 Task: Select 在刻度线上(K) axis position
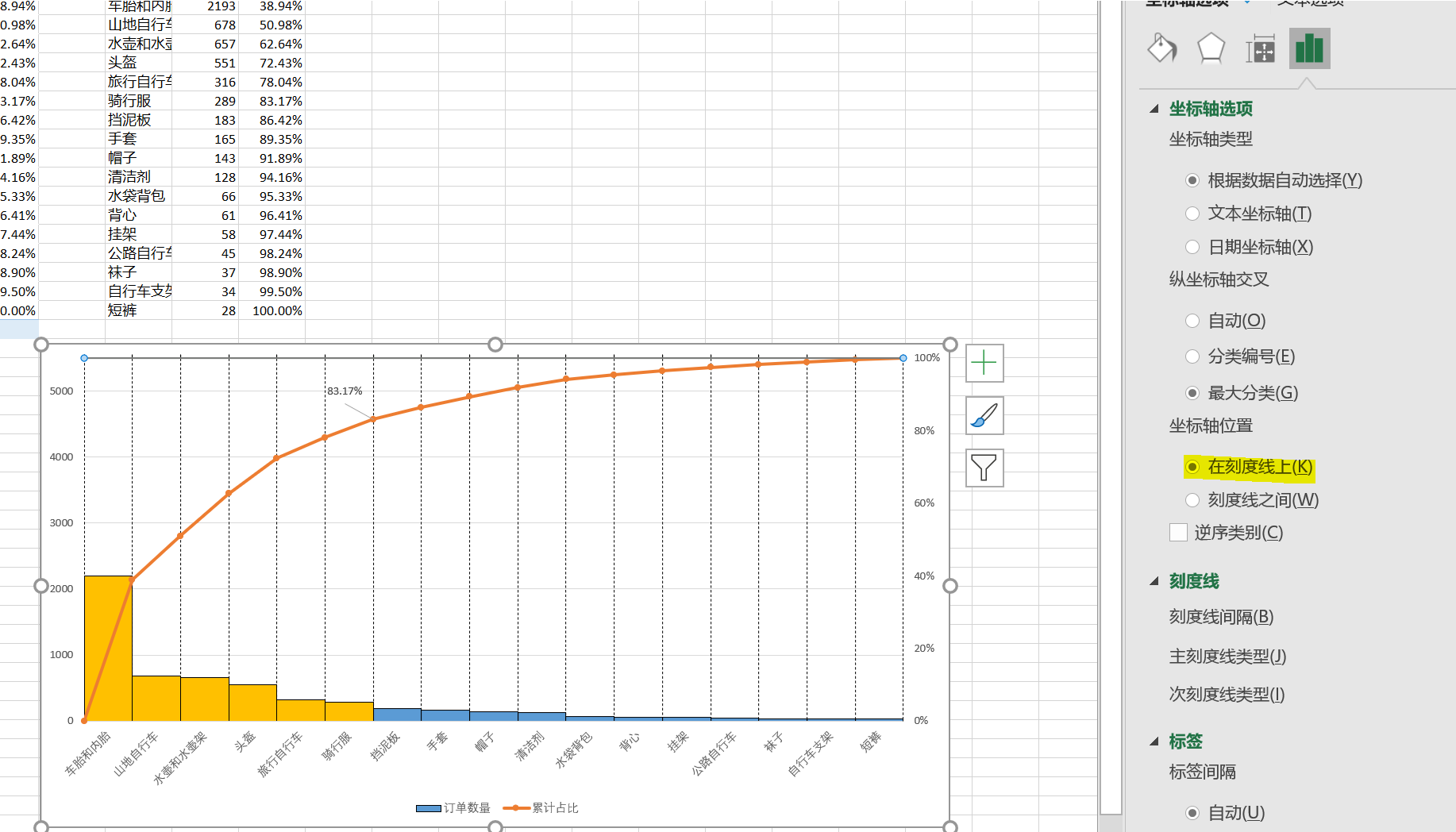pyautogui.click(x=1249, y=467)
